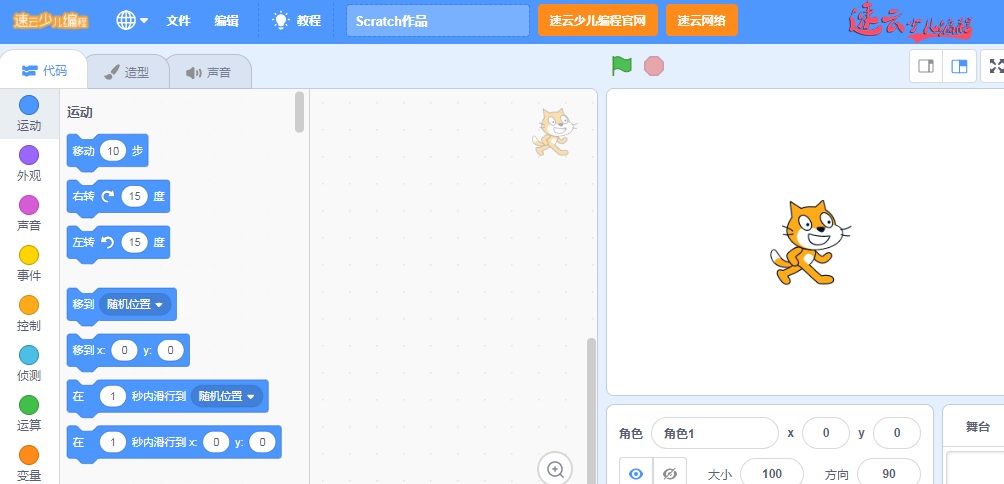Open the 编辑 menu
This screenshot has width=1004, height=484.
coord(227,20)
